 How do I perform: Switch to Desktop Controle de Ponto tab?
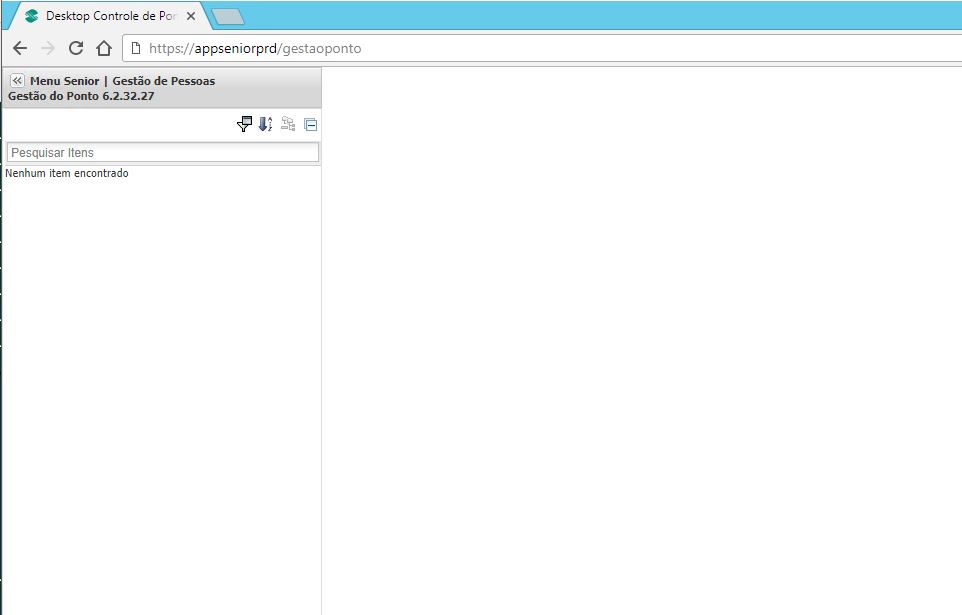pos(110,16)
